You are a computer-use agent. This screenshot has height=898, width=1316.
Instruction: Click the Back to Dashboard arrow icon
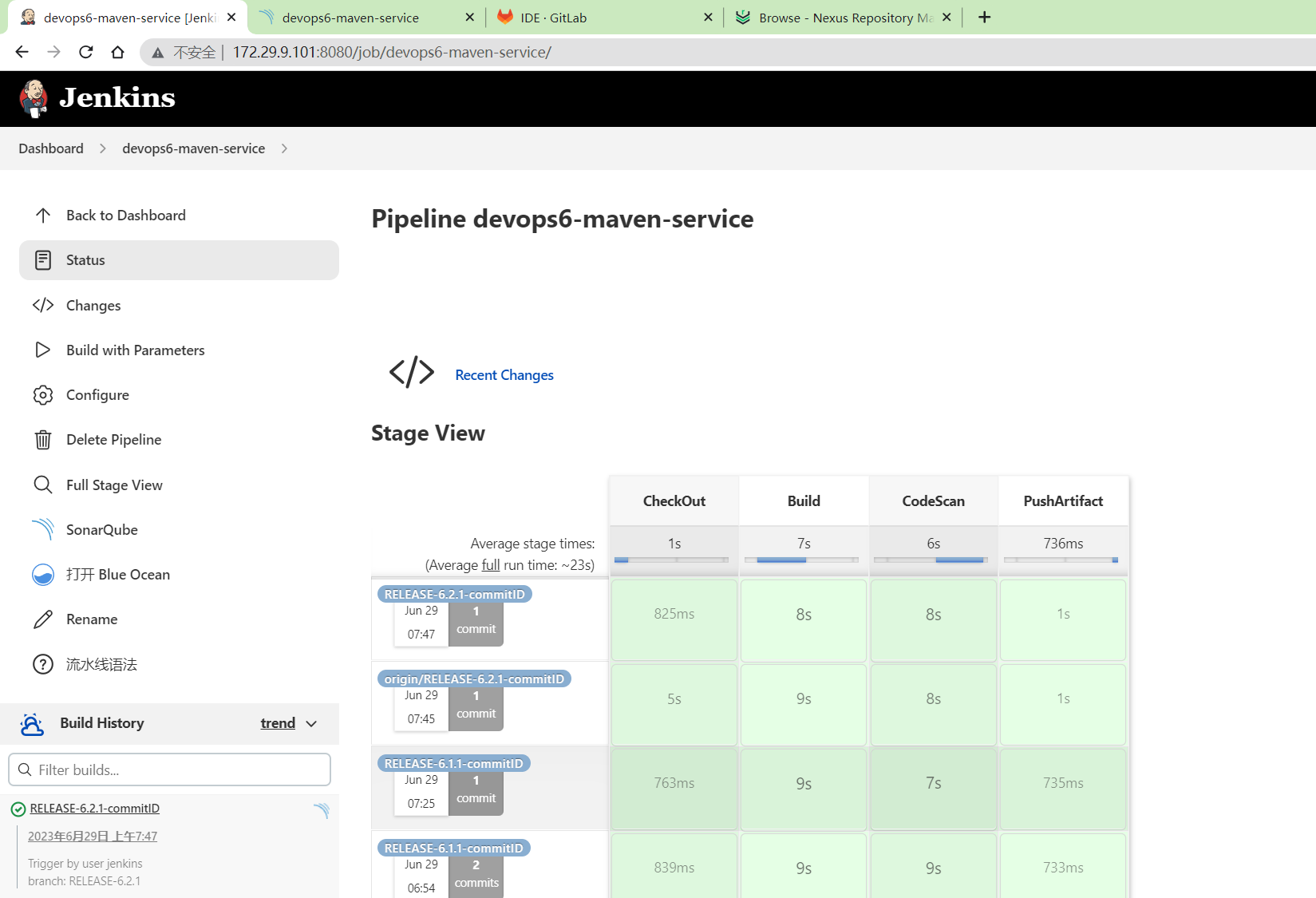coord(43,216)
